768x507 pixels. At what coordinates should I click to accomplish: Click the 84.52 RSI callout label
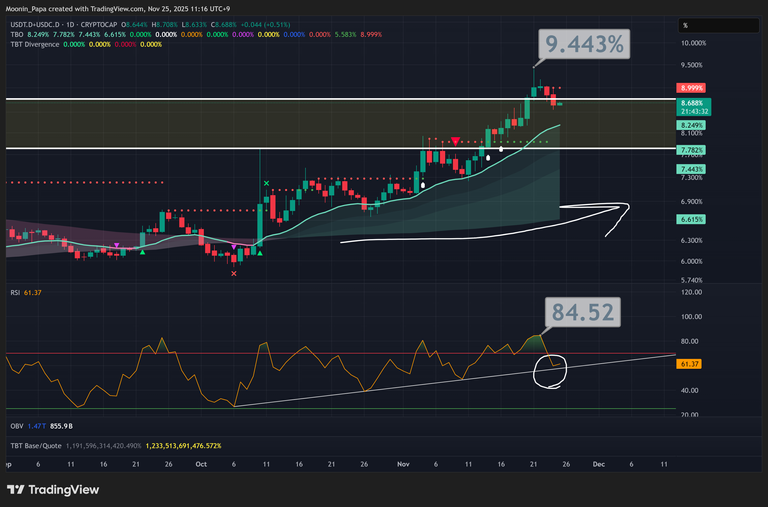point(584,312)
